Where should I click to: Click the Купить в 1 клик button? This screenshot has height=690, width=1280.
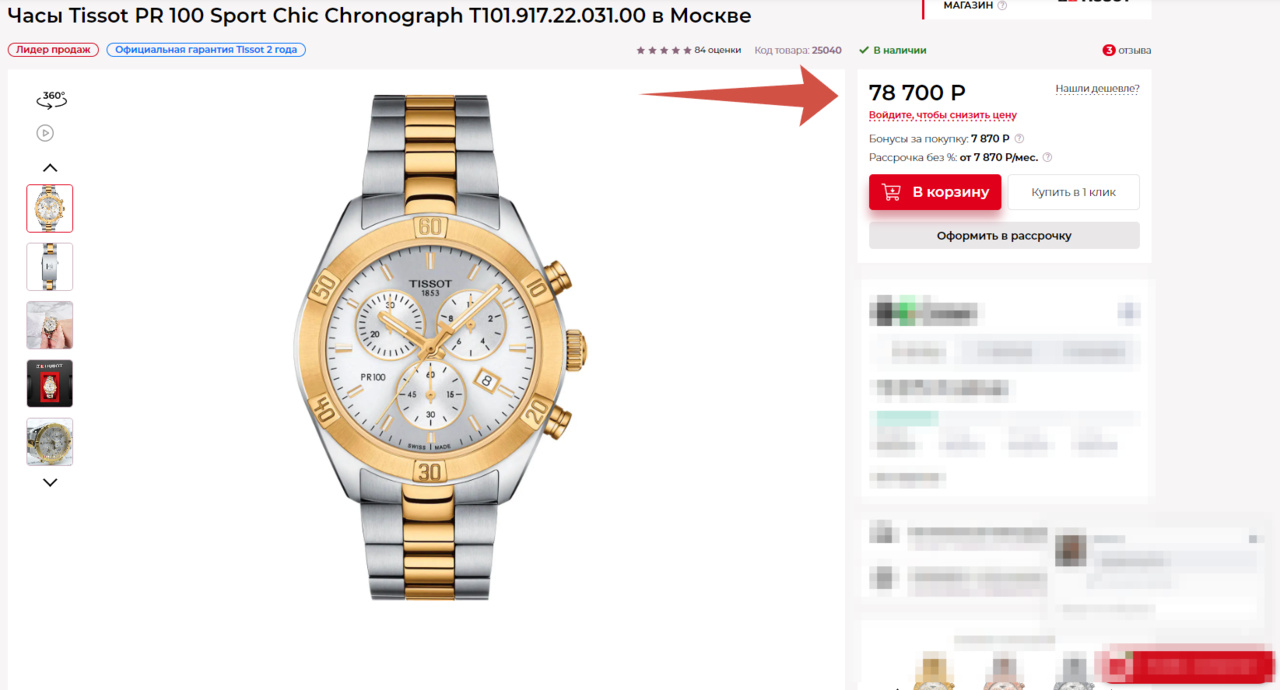[x=1073, y=192]
